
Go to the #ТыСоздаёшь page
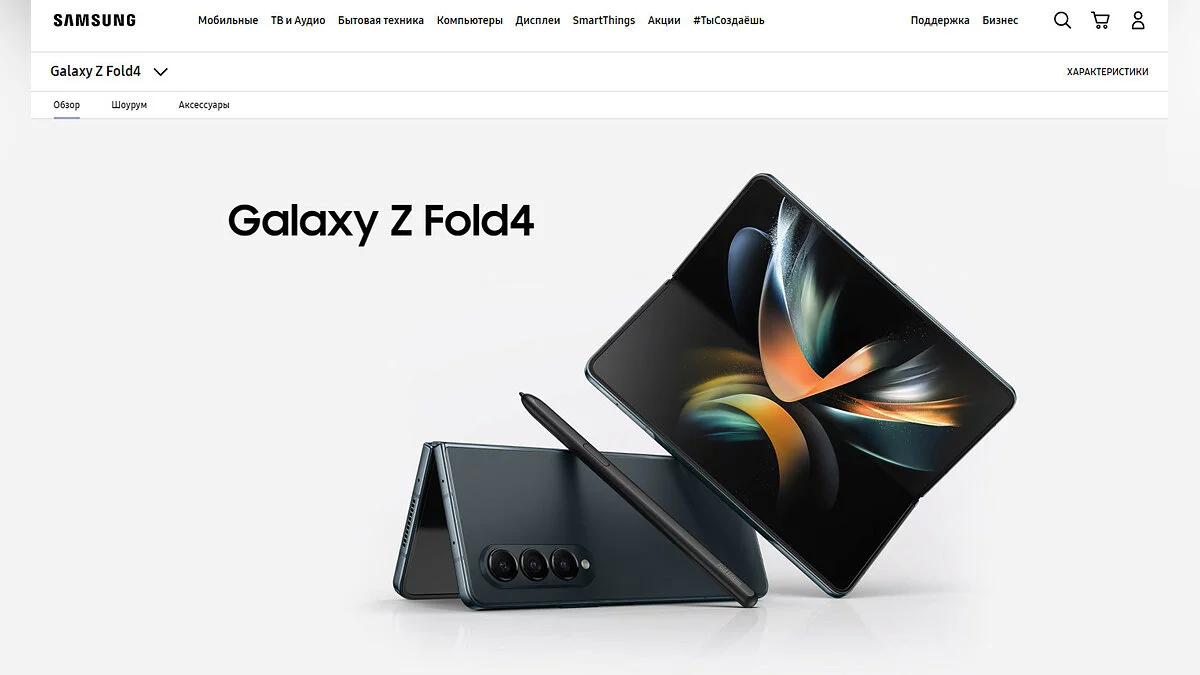click(729, 20)
